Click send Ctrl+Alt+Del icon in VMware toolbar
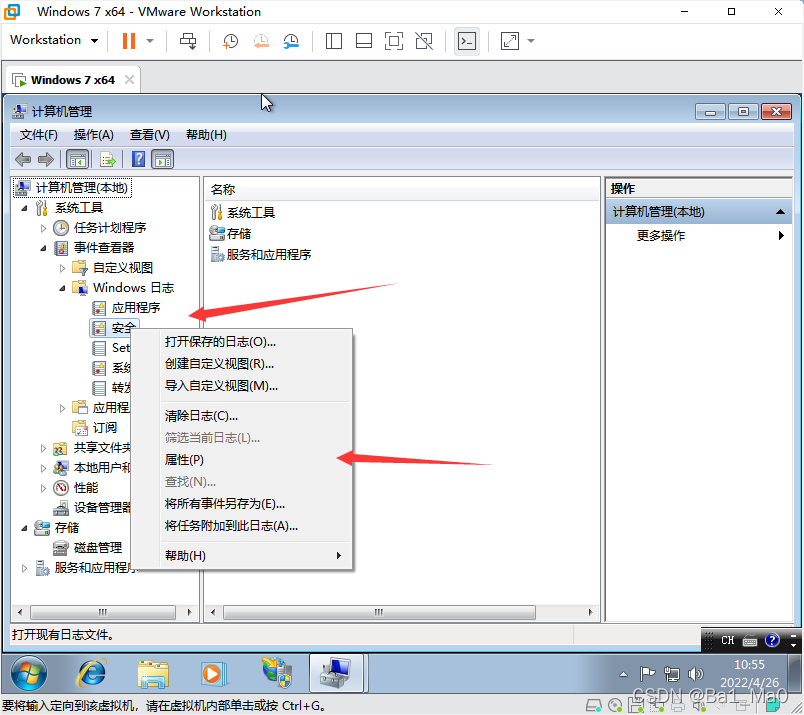Screen dimensions: 804x715 [188, 41]
